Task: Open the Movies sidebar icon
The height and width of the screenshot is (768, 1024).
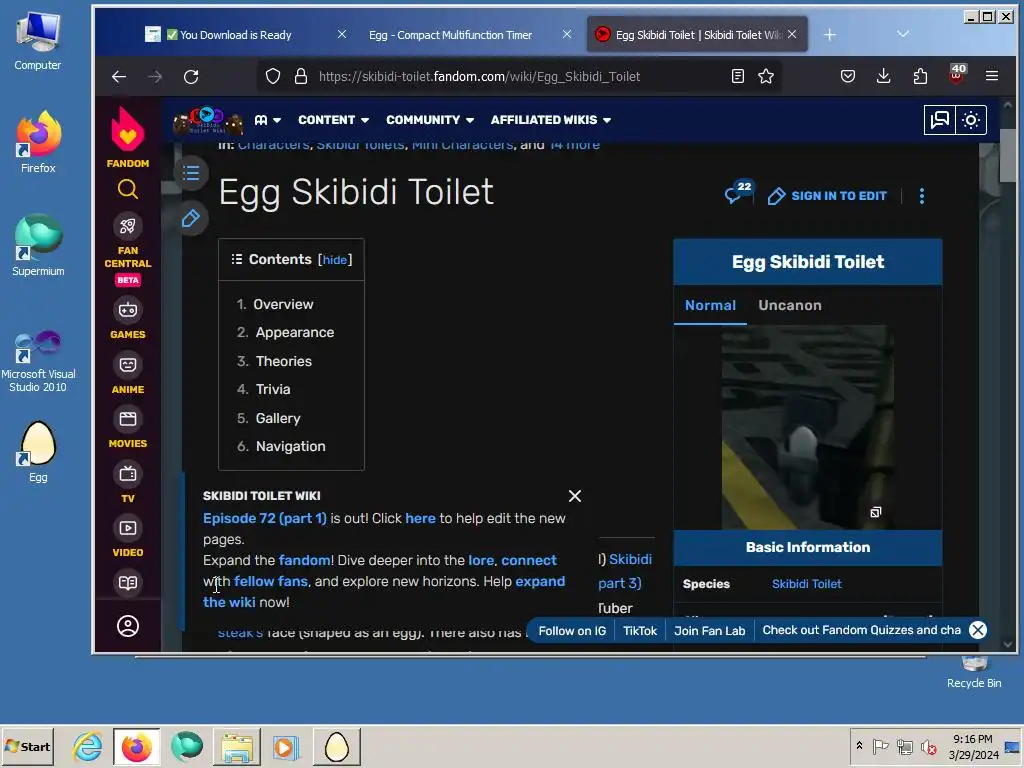Action: (128, 419)
